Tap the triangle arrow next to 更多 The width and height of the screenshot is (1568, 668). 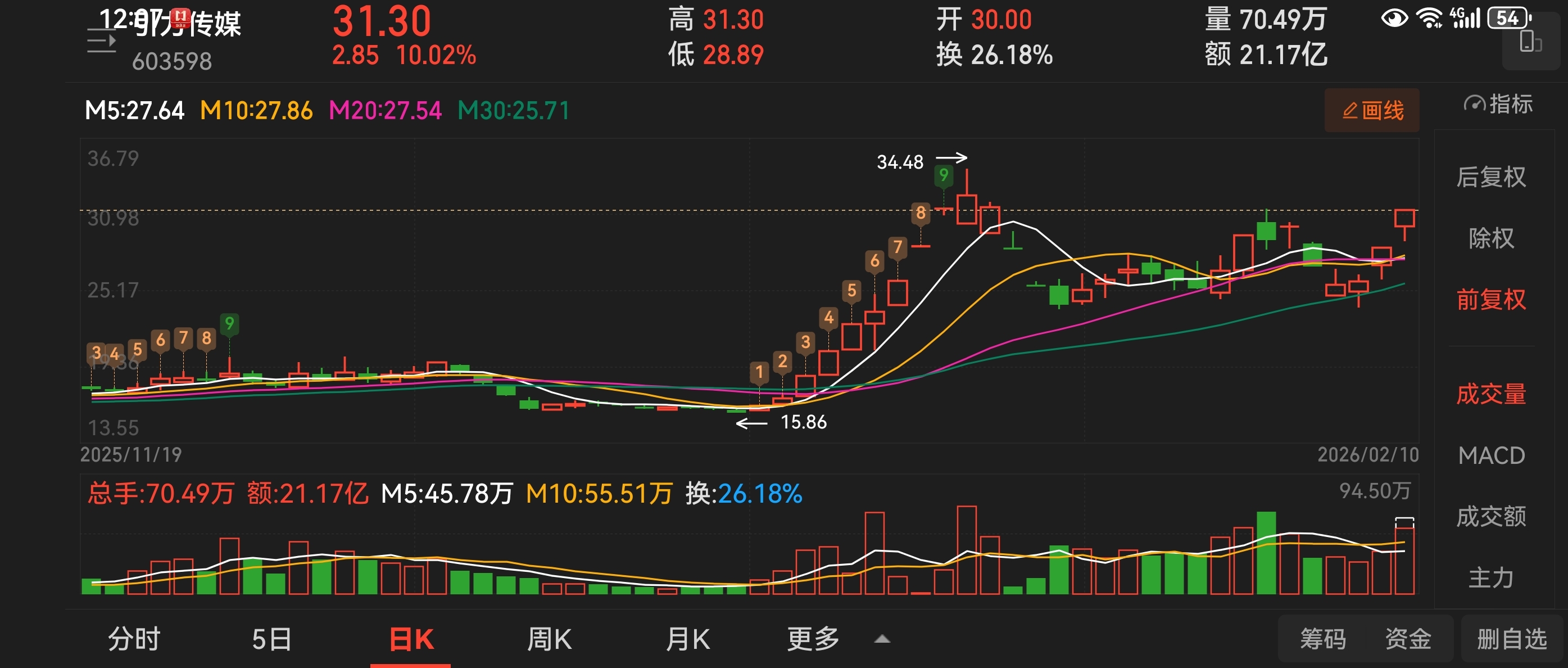[882, 639]
